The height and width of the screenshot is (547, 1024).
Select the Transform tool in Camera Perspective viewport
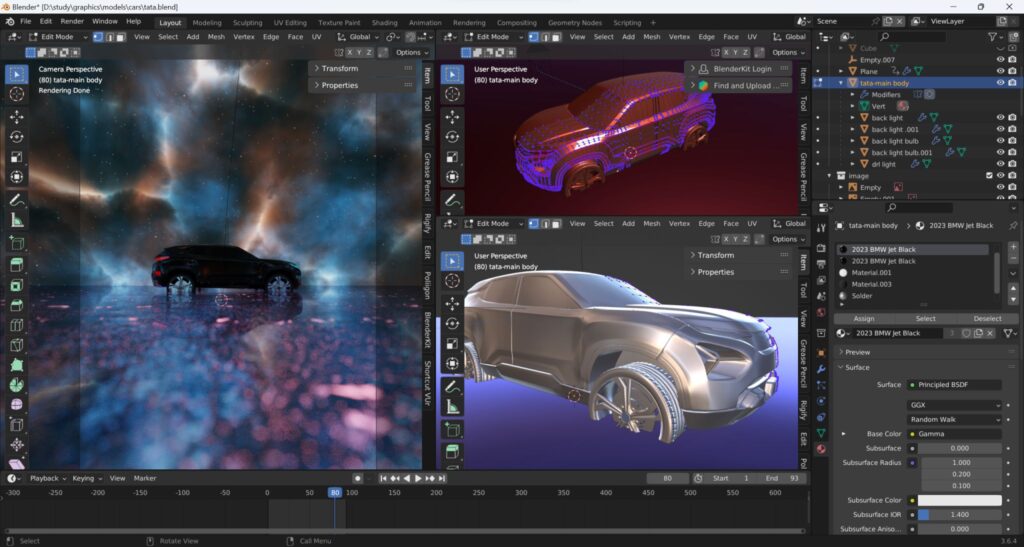point(17,177)
